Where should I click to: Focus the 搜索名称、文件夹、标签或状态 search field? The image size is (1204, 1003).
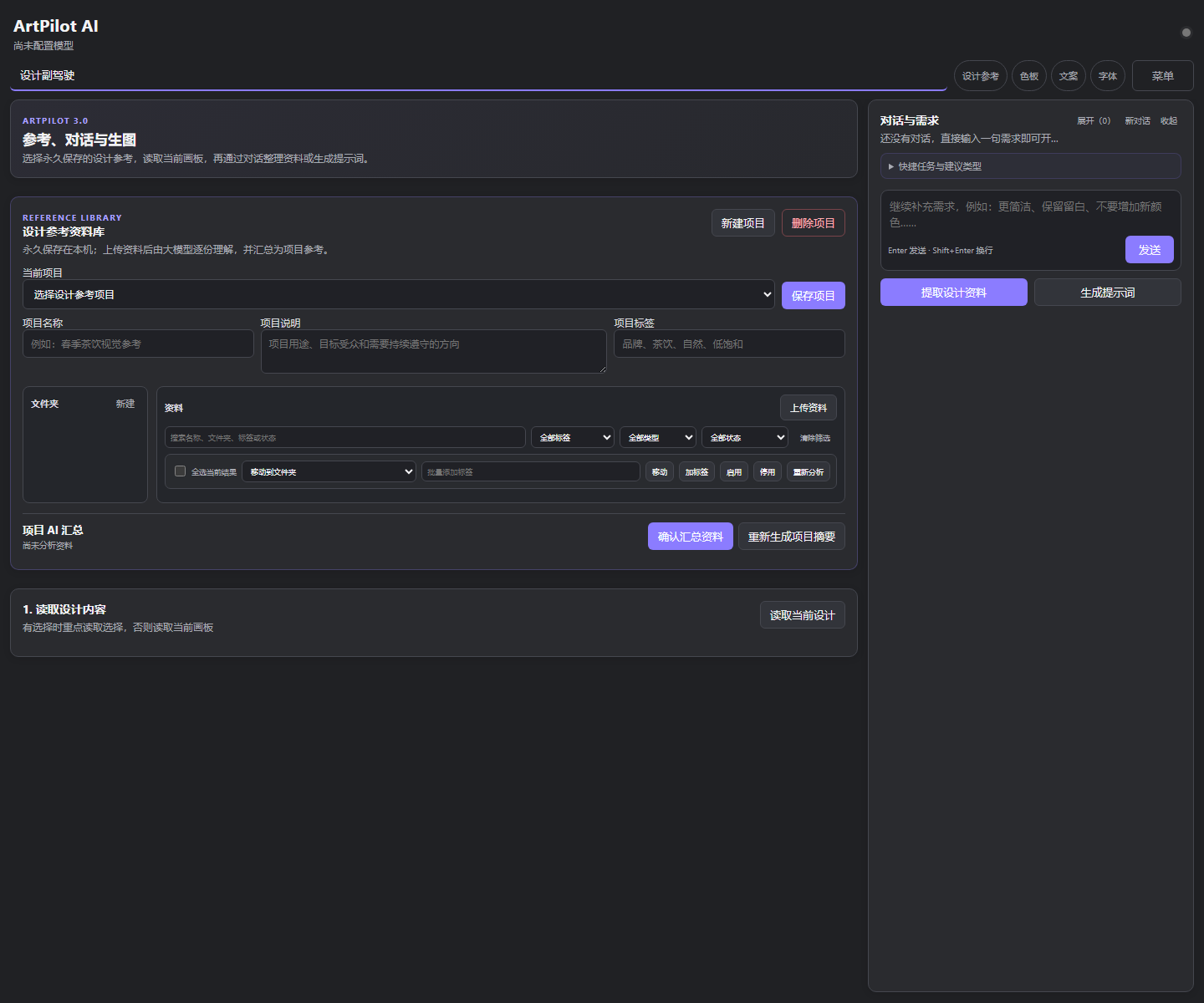pos(345,437)
